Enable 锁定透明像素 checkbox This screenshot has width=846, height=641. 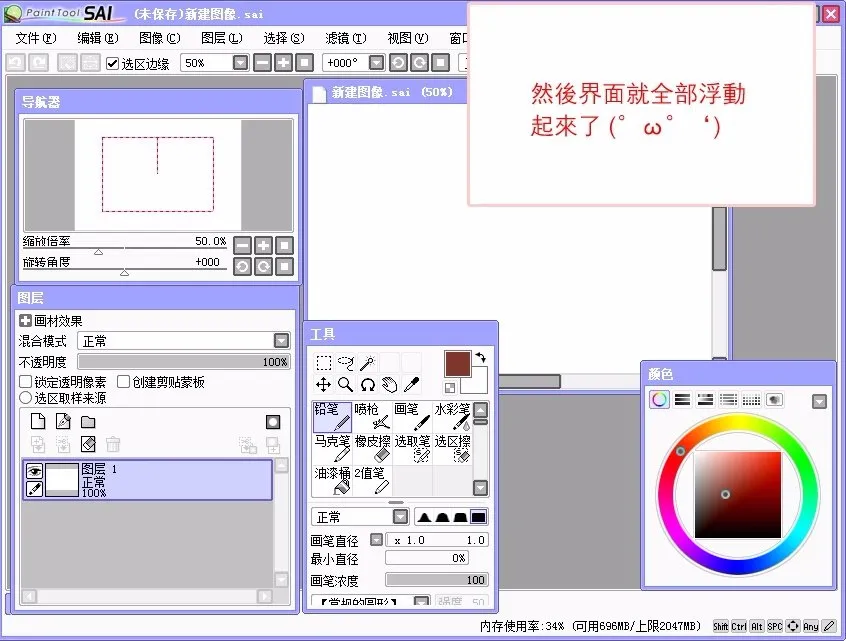(26, 382)
